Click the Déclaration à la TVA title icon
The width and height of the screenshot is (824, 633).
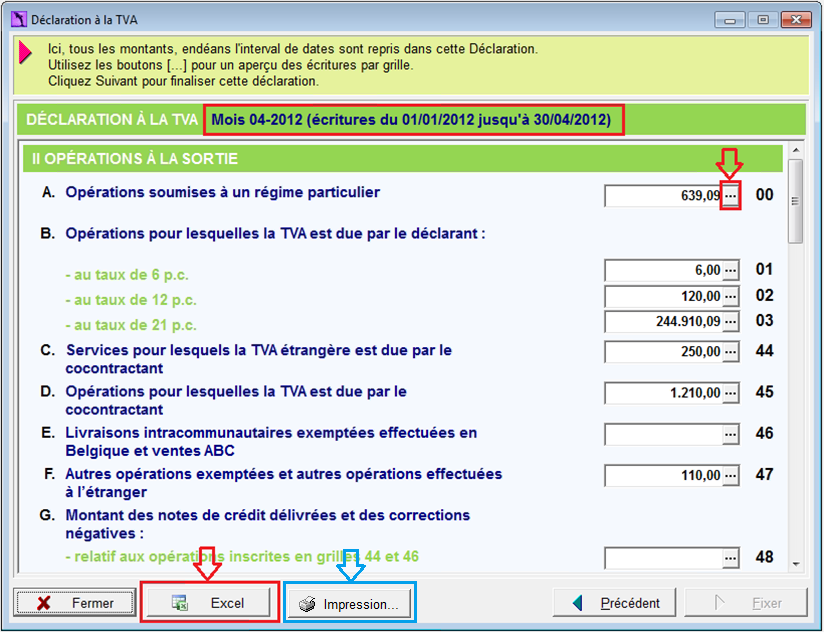pos(18,19)
